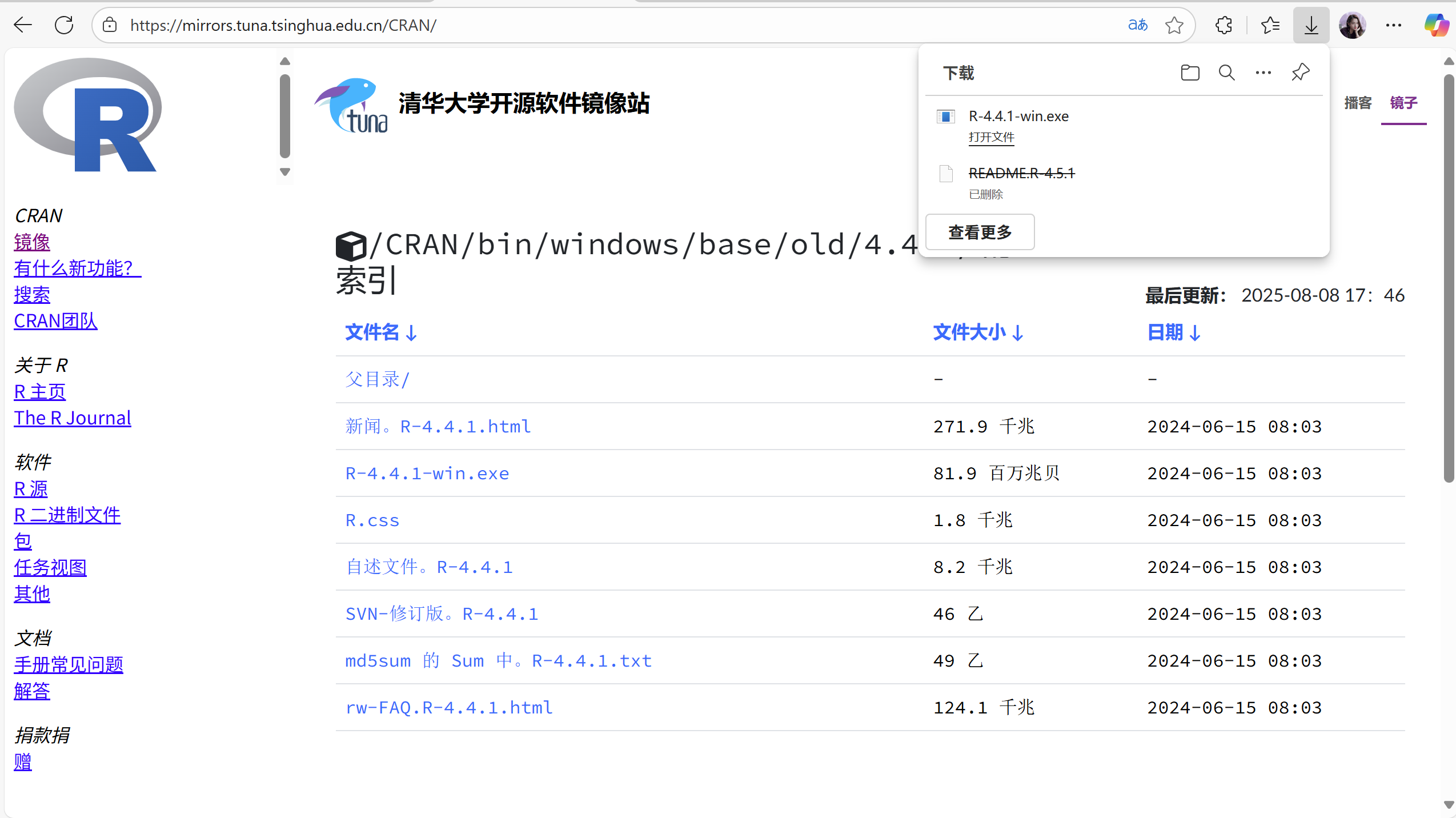1456x818 pixels.
Task: Open more options for downloads
Action: (1262, 73)
